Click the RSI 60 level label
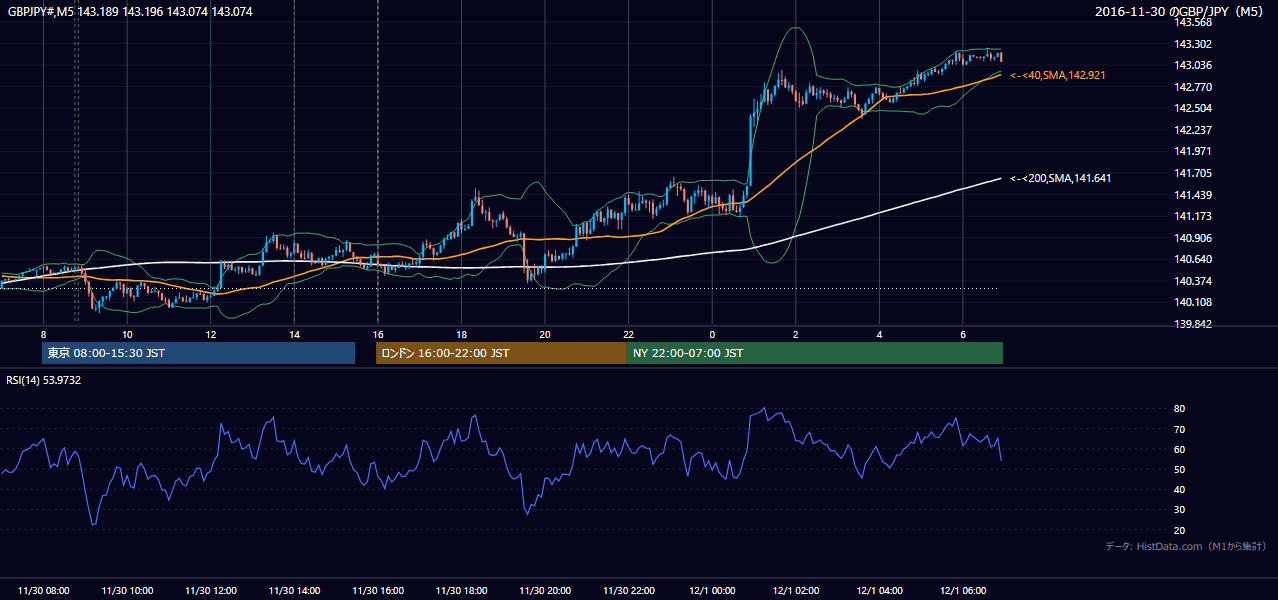This screenshot has height=600, width=1278. pyautogui.click(x=1180, y=449)
